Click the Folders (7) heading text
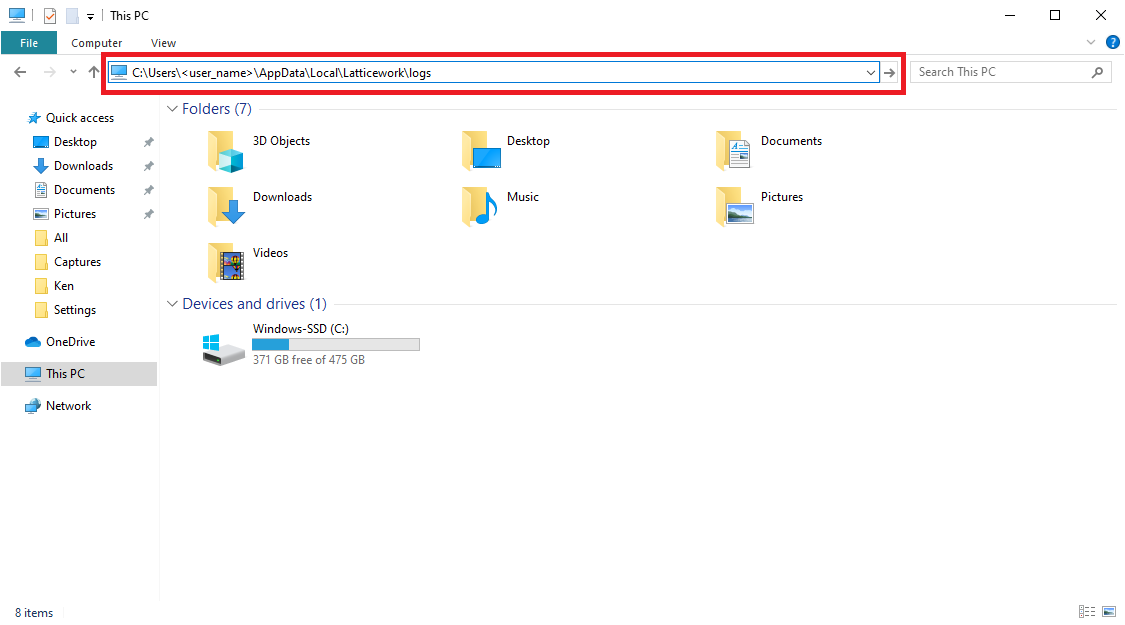This screenshot has width=1125, height=625. [217, 109]
